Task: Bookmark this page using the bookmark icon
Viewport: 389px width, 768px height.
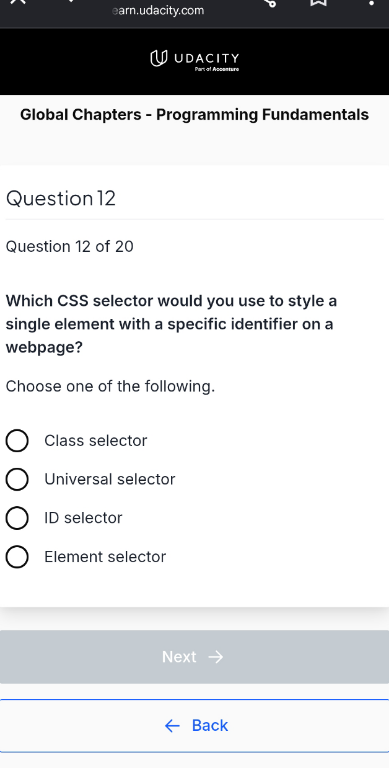Action: click(x=318, y=2)
